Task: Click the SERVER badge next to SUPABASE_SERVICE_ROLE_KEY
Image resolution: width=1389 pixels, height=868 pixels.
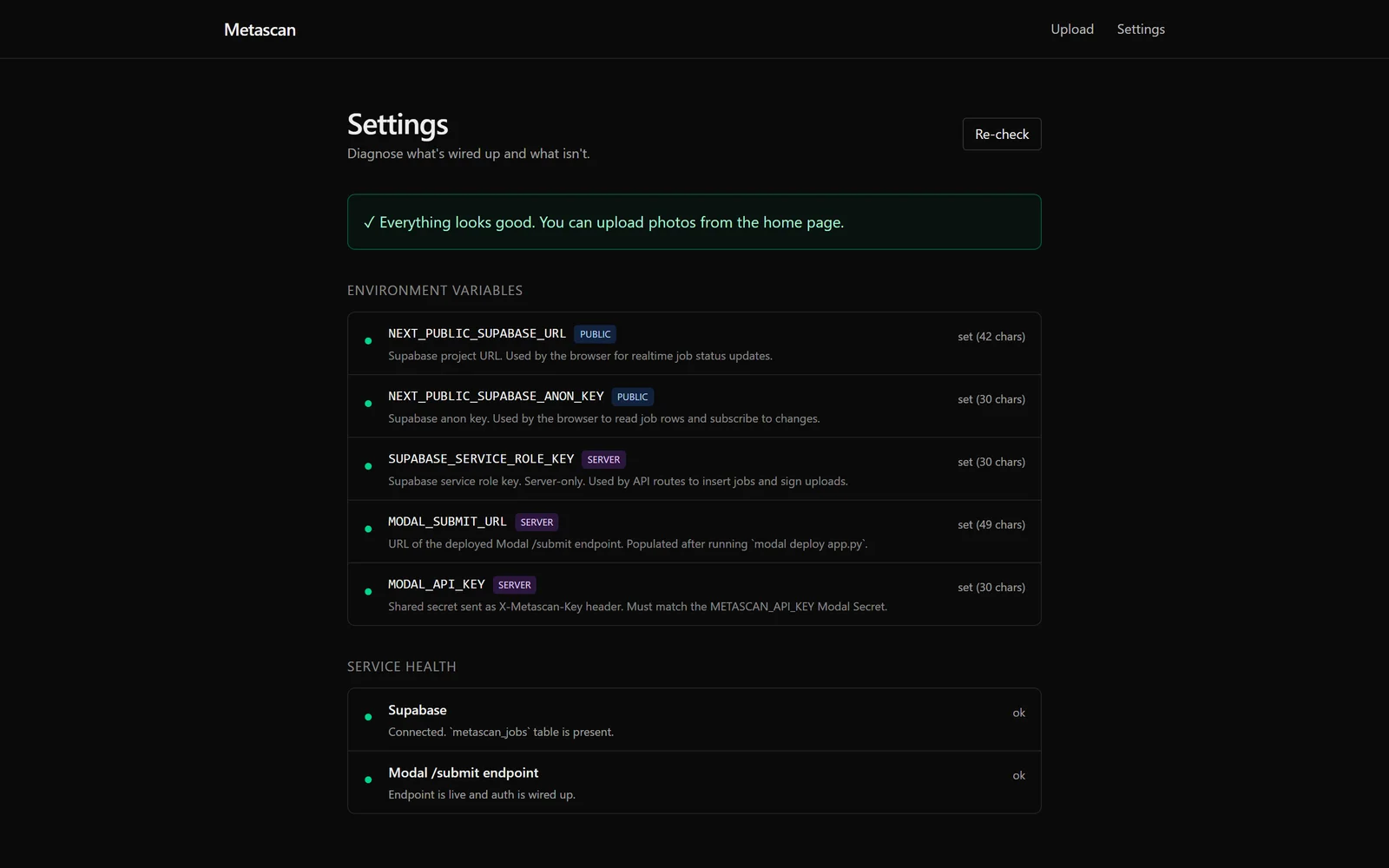Action: click(x=603, y=459)
